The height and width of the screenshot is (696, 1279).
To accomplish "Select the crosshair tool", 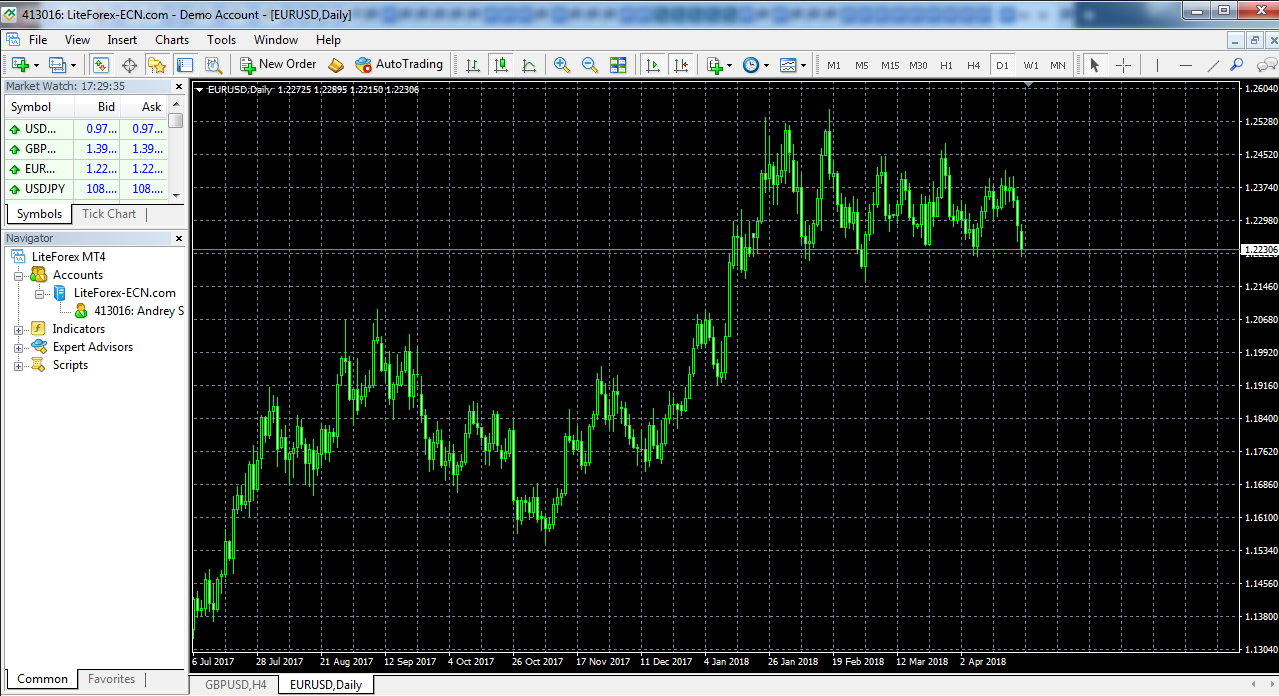I will click(x=1123, y=65).
